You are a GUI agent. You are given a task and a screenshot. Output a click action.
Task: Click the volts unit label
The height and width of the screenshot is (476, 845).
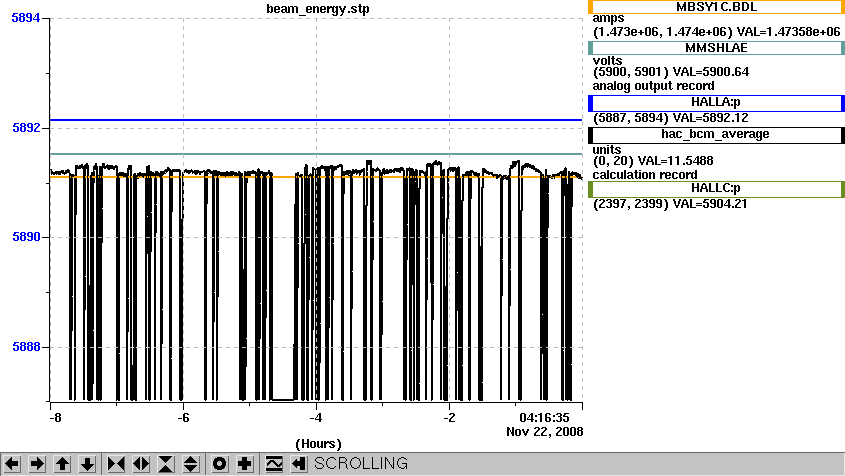click(x=607, y=61)
